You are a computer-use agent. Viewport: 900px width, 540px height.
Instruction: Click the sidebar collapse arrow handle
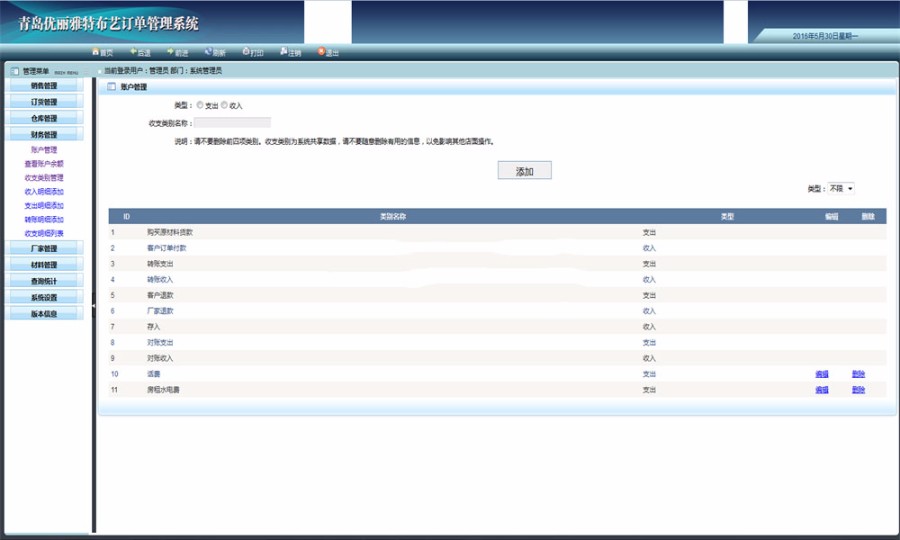click(92, 306)
